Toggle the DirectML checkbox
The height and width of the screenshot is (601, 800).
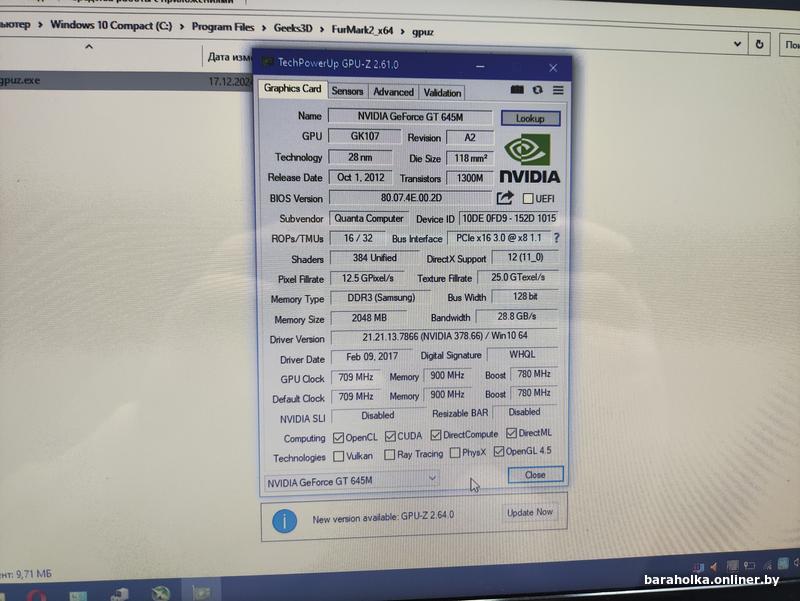(511, 433)
